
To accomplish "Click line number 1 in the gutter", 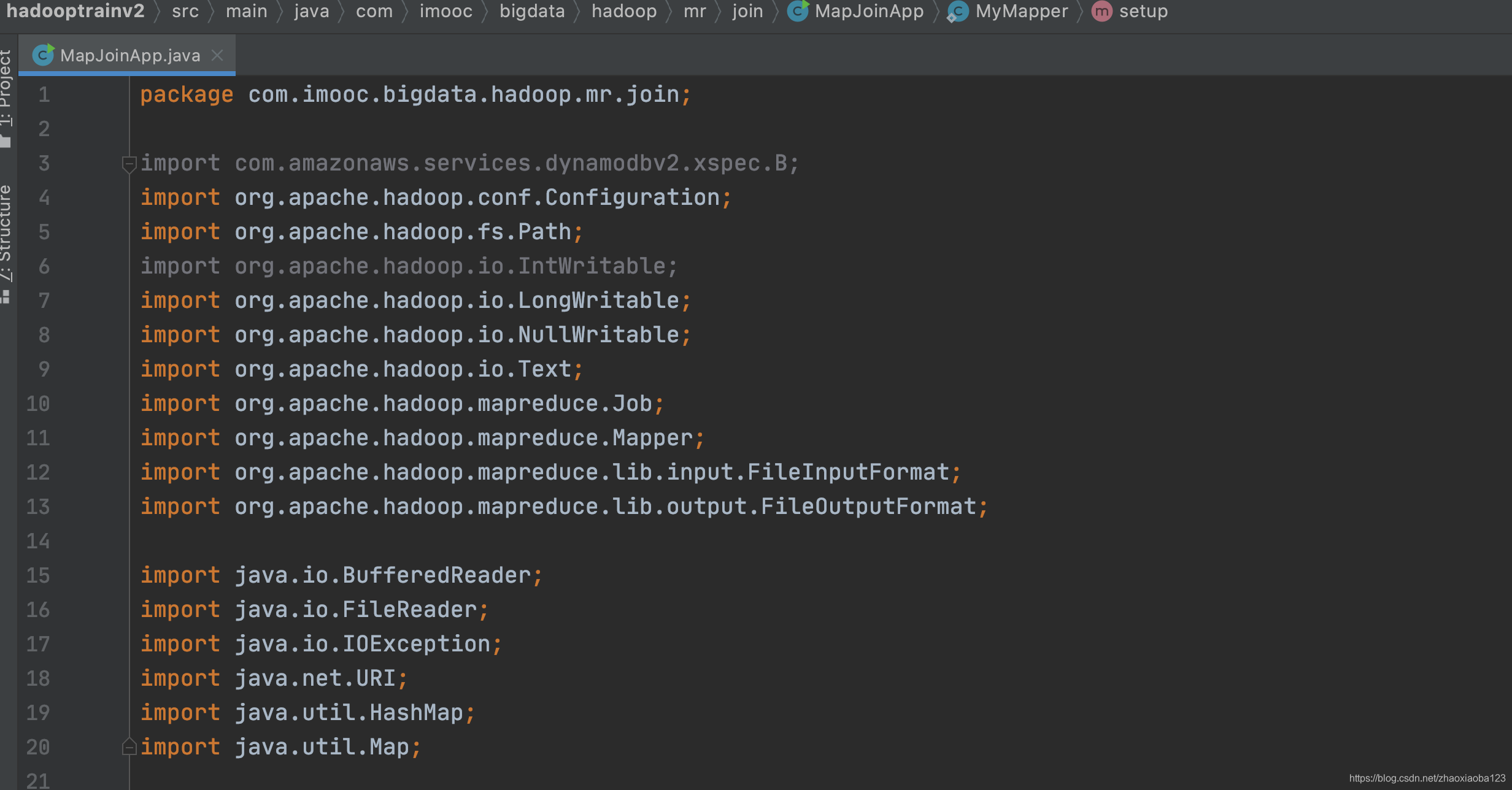I will point(44,94).
